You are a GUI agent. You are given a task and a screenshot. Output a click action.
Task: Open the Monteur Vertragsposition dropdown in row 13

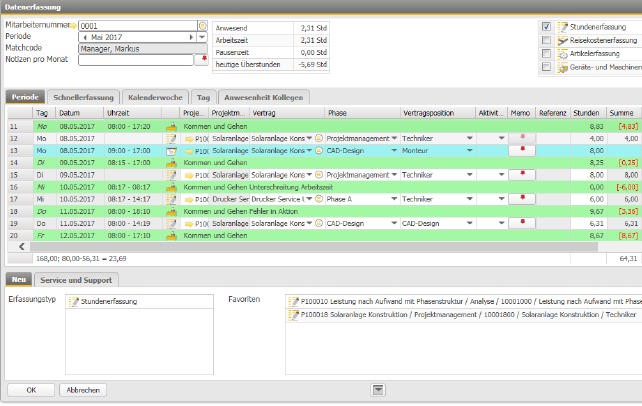(x=470, y=151)
